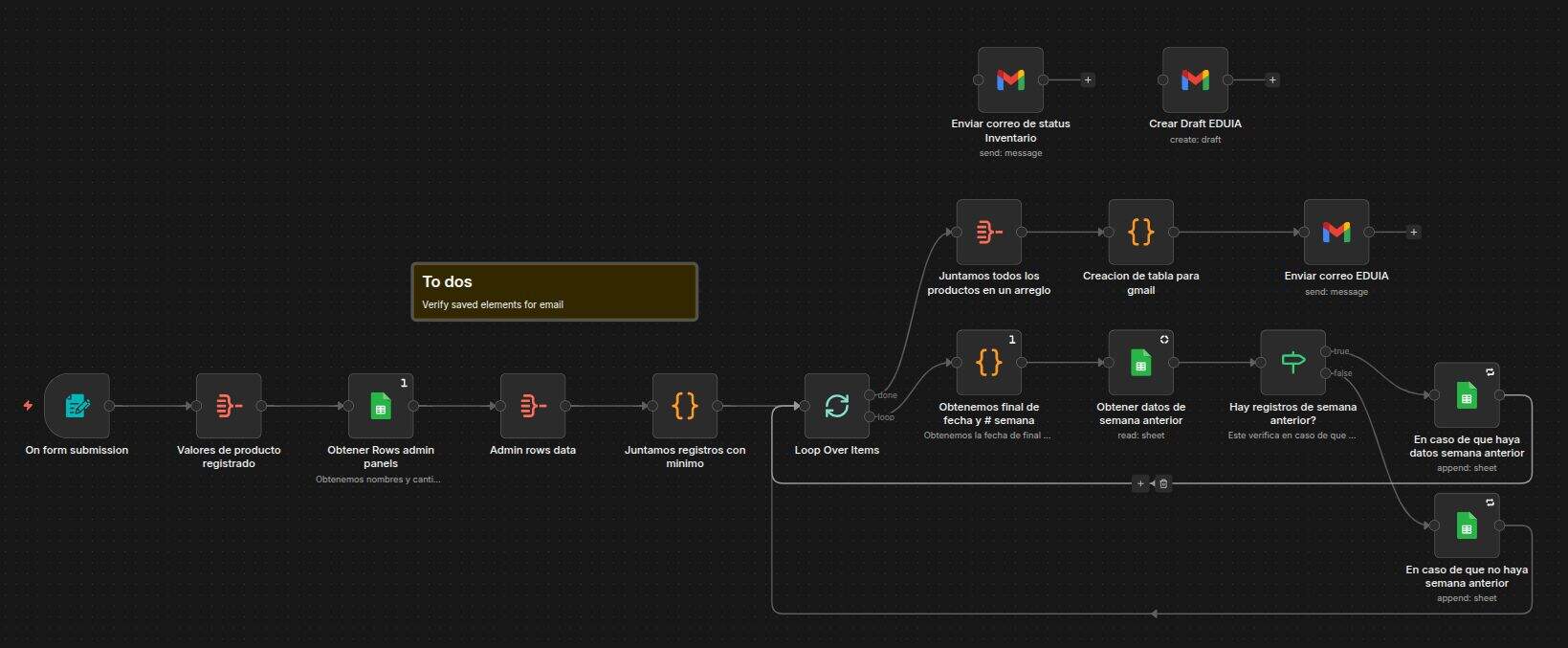Screen dimensions: 1568x648
Task: Click the Valores de producto registrado label
Action: (229, 457)
